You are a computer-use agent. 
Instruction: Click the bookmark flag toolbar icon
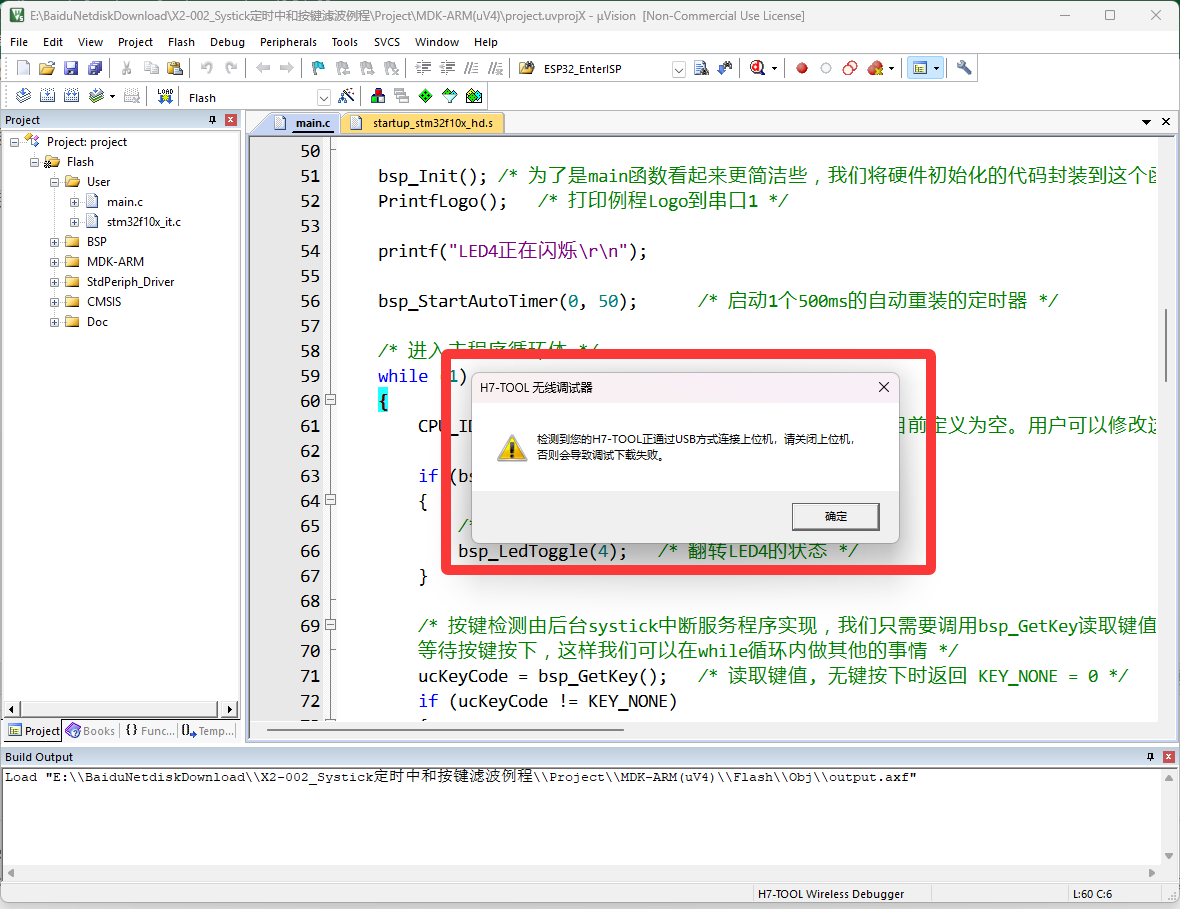click(x=318, y=68)
